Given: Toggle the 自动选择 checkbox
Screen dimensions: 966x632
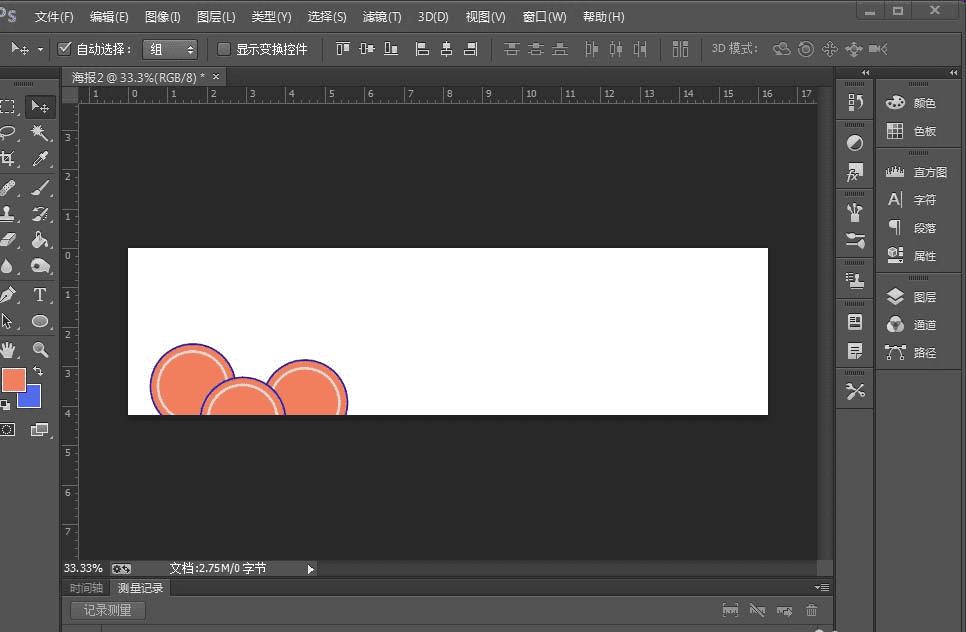Looking at the screenshot, I should coord(65,48).
